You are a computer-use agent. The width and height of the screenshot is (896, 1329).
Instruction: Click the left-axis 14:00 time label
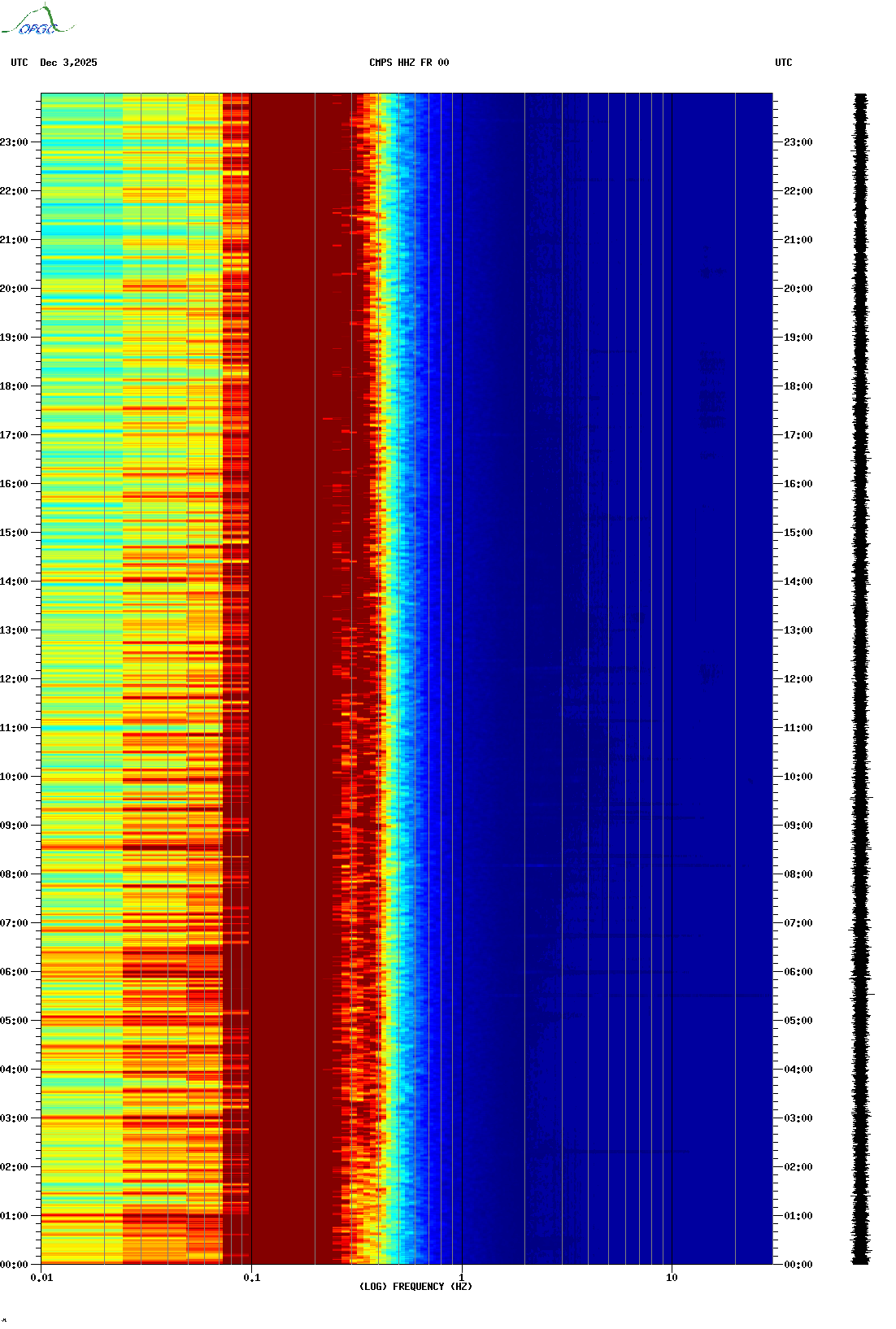[14, 582]
